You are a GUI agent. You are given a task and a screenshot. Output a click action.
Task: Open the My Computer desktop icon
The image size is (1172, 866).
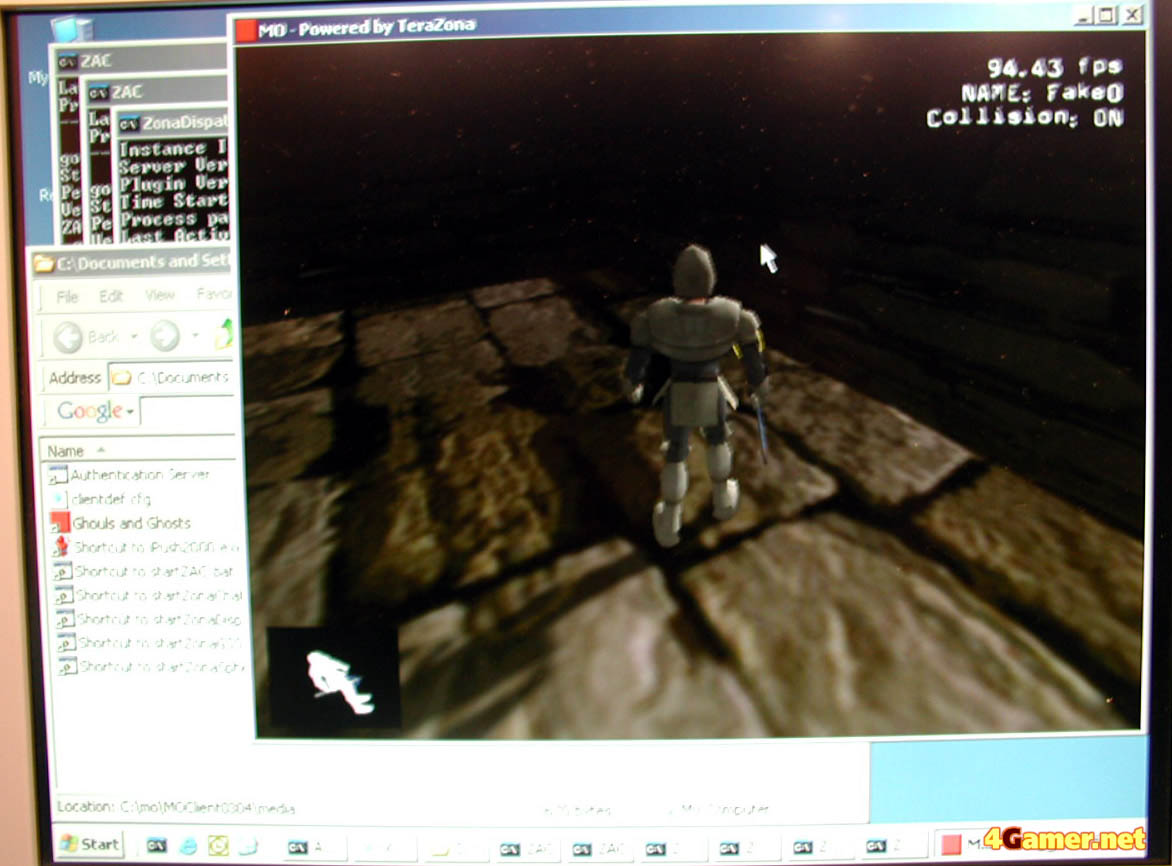[70, 35]
